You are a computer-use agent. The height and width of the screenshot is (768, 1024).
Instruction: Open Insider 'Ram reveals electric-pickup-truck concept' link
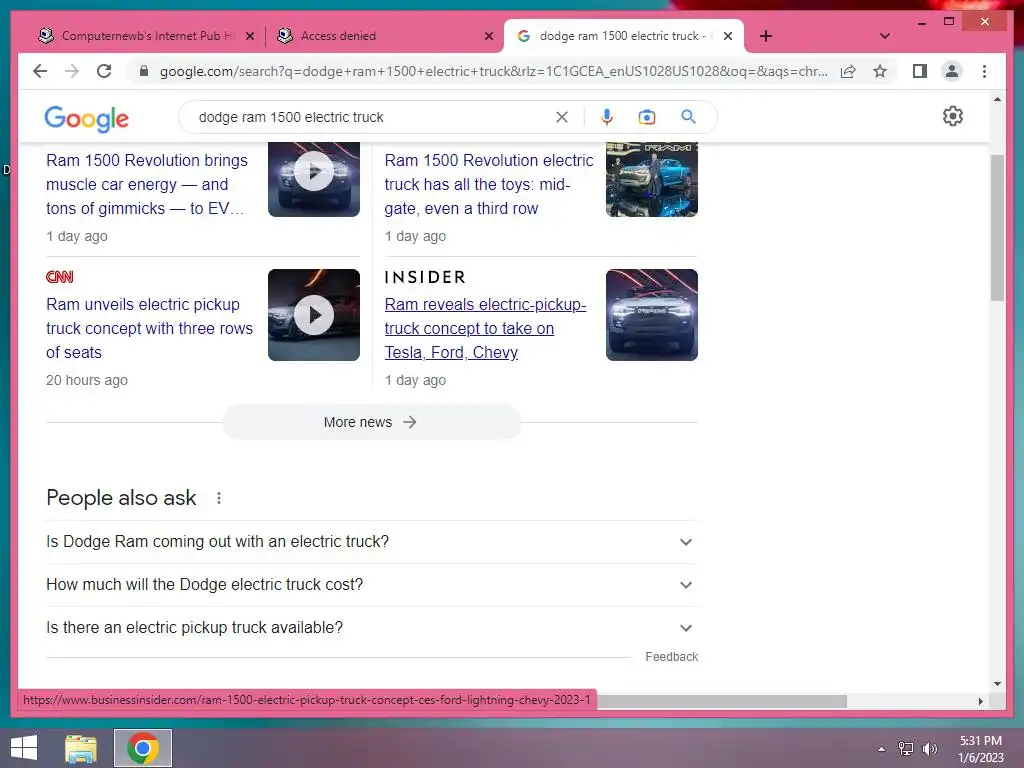(485, 328)
